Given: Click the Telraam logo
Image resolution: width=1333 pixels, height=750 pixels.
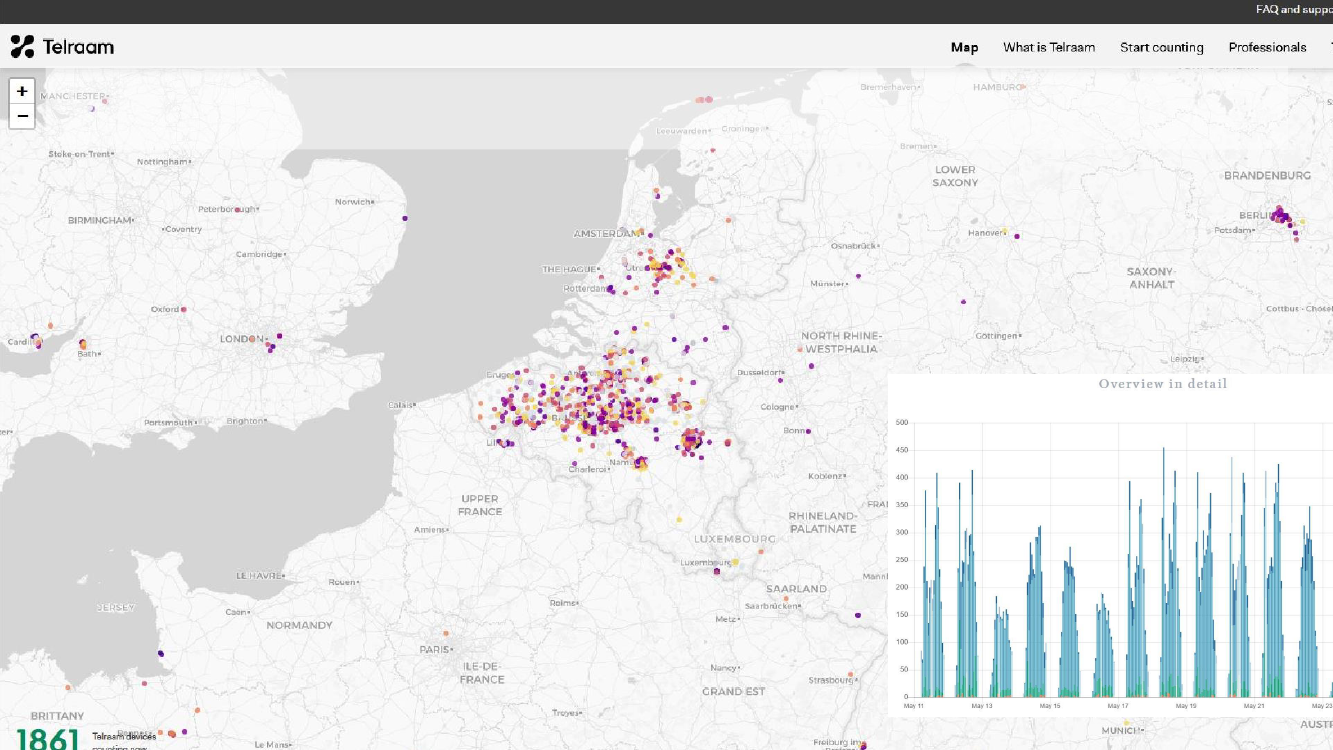Looking at the screenshot, I should 62,46.
